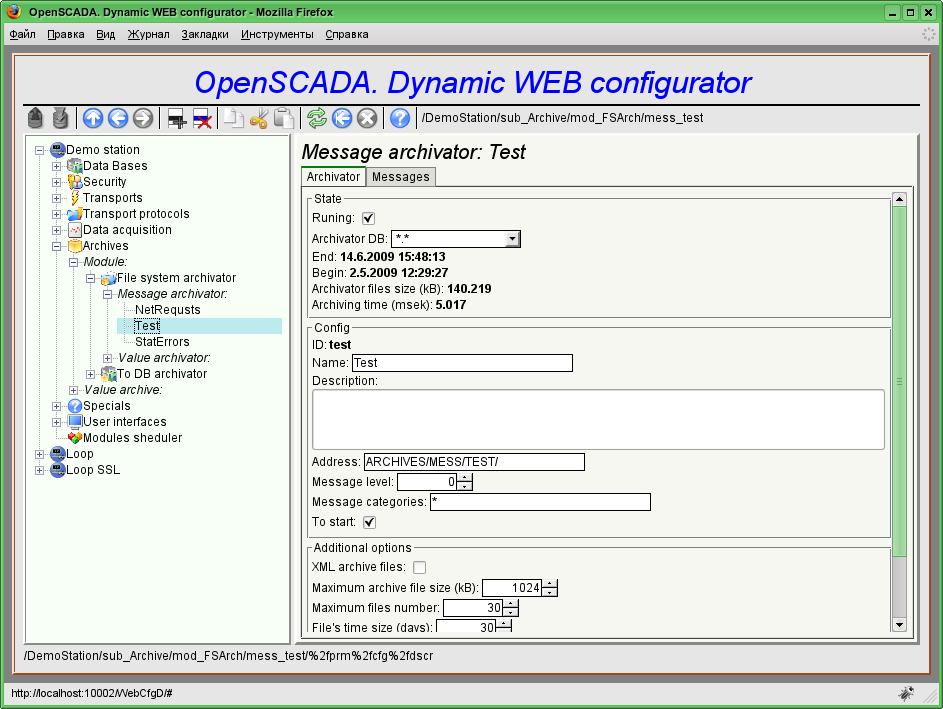Click the gray stop update icon
This screenshot has width=943, height=709.
pos(367,118)
